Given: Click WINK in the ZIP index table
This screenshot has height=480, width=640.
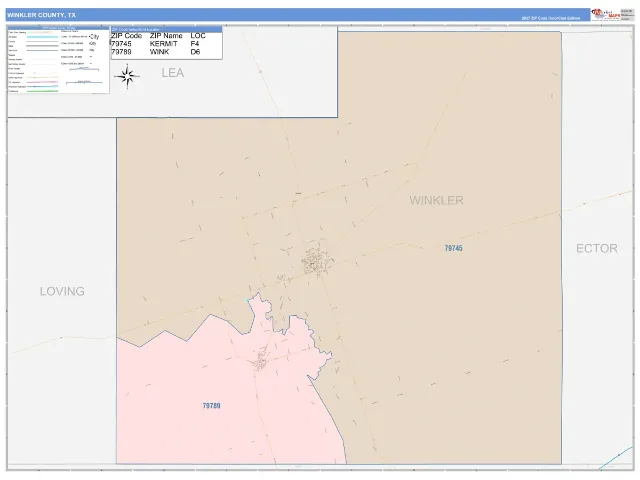Looking at the screenshot, I should [159, 52].
